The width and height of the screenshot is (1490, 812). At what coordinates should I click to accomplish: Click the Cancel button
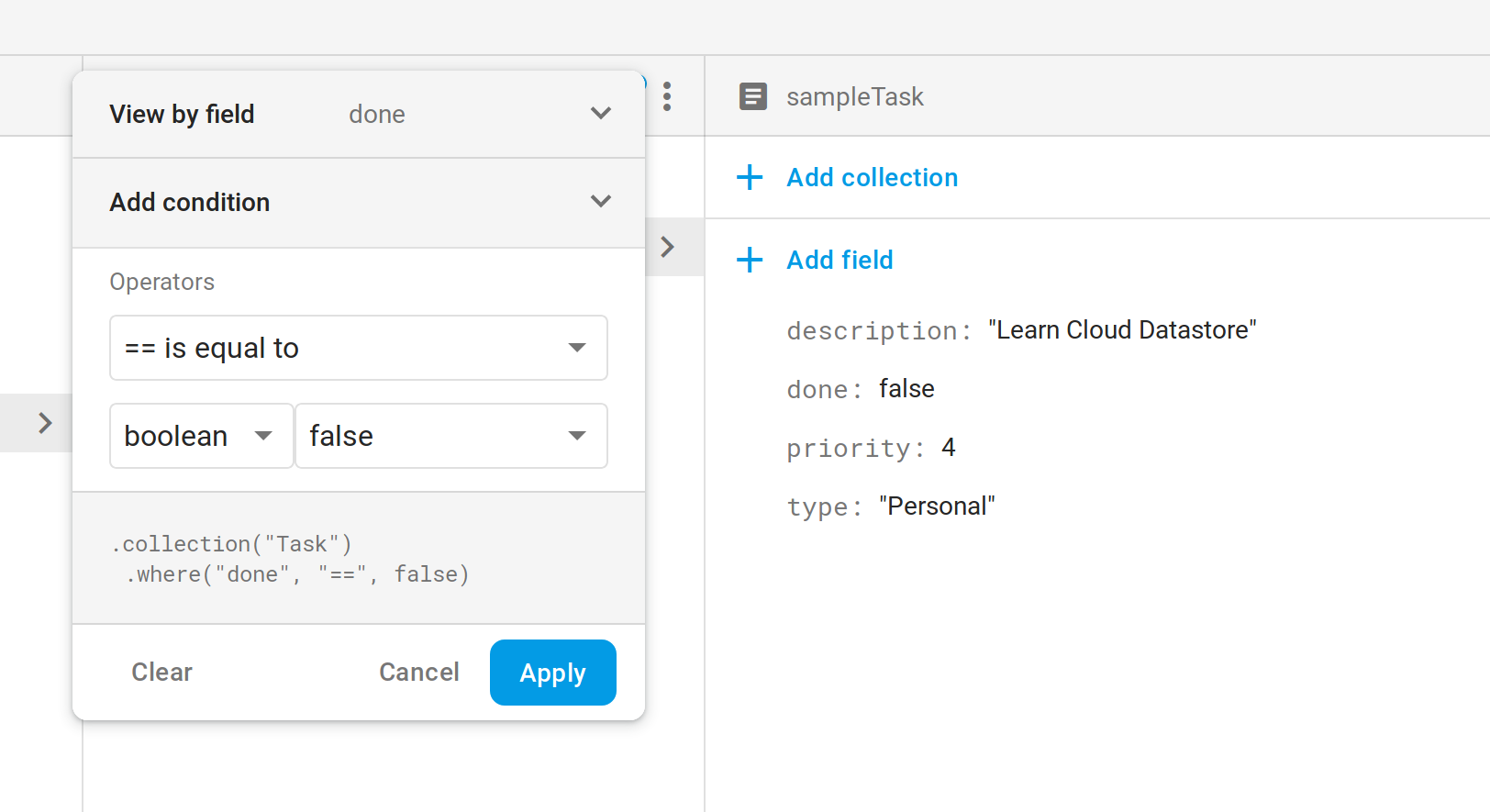[419, 673]
